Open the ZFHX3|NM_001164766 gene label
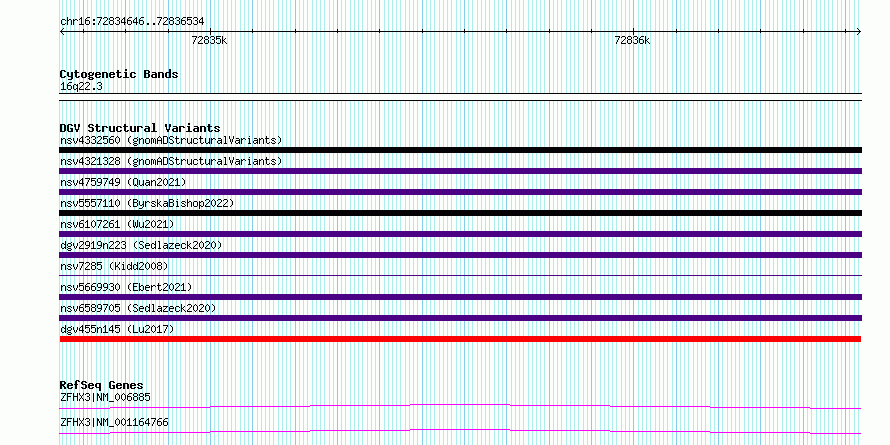Viewport: 890px width, 445px height. 114,422
